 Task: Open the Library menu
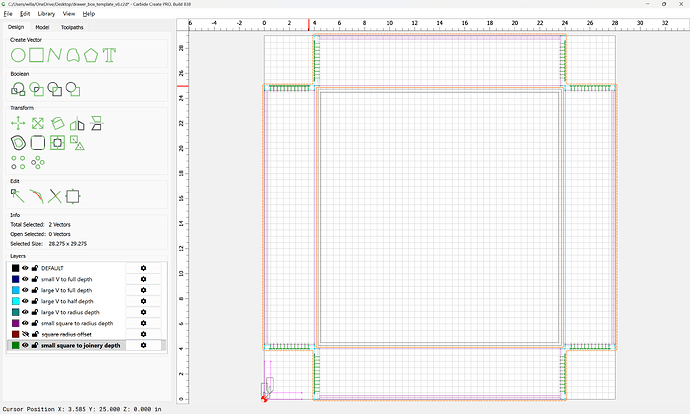(x=46, y=14)
